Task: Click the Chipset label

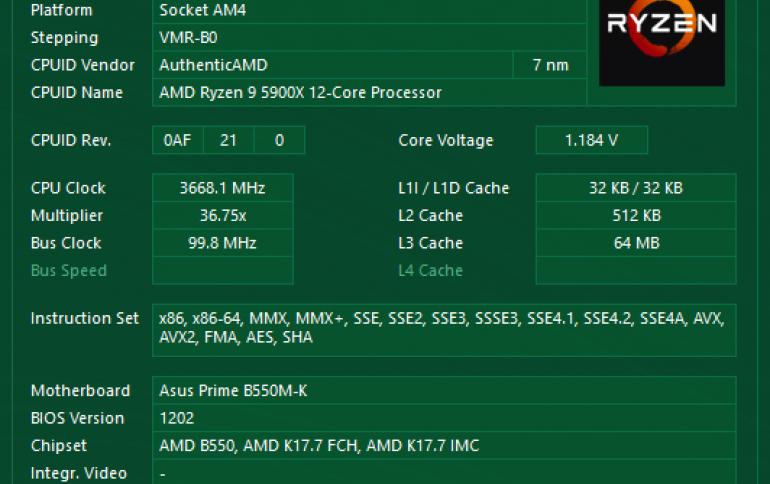Action: pyautogui.click(x=59, y=446)
